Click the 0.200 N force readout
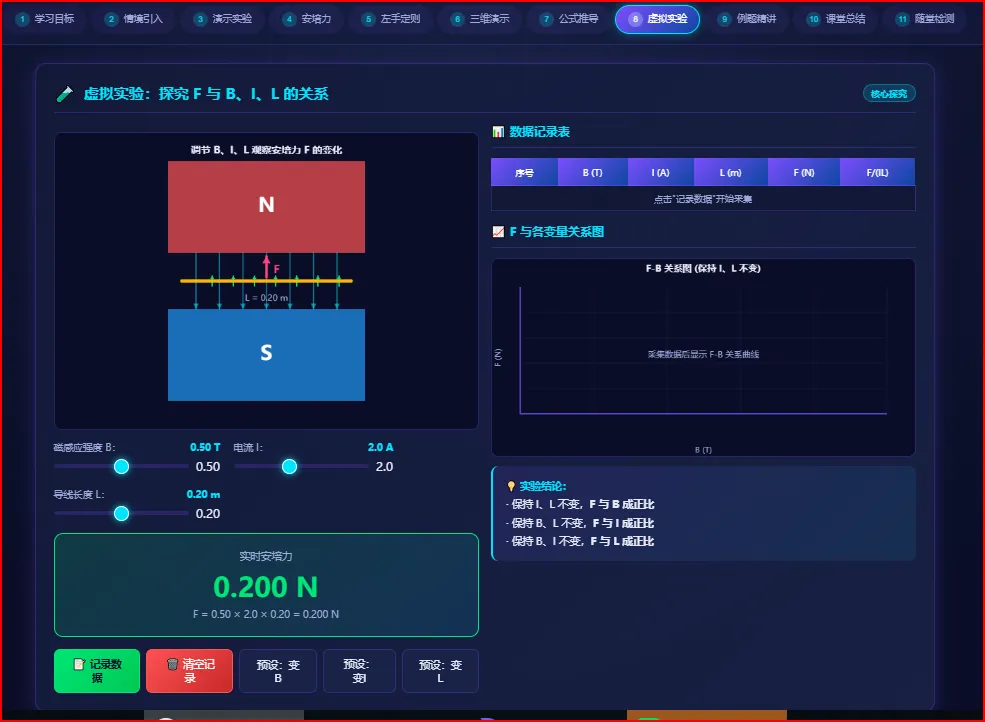The height and width of the screenshot is (722, 985). point(266,587)
